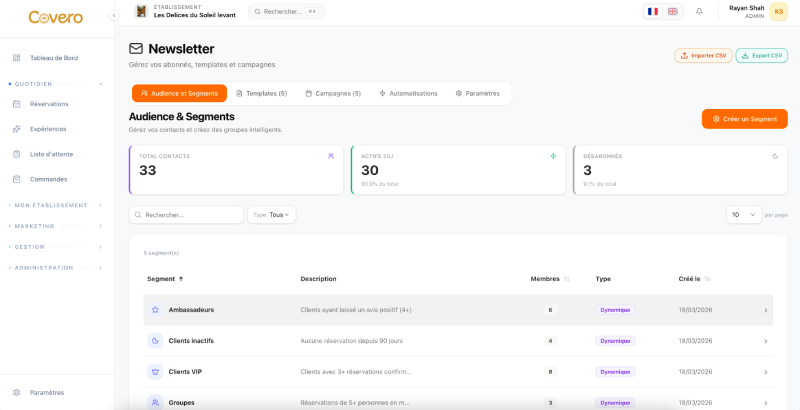Click the notification bell icon

pyautogui.click(x=699, y=11)
